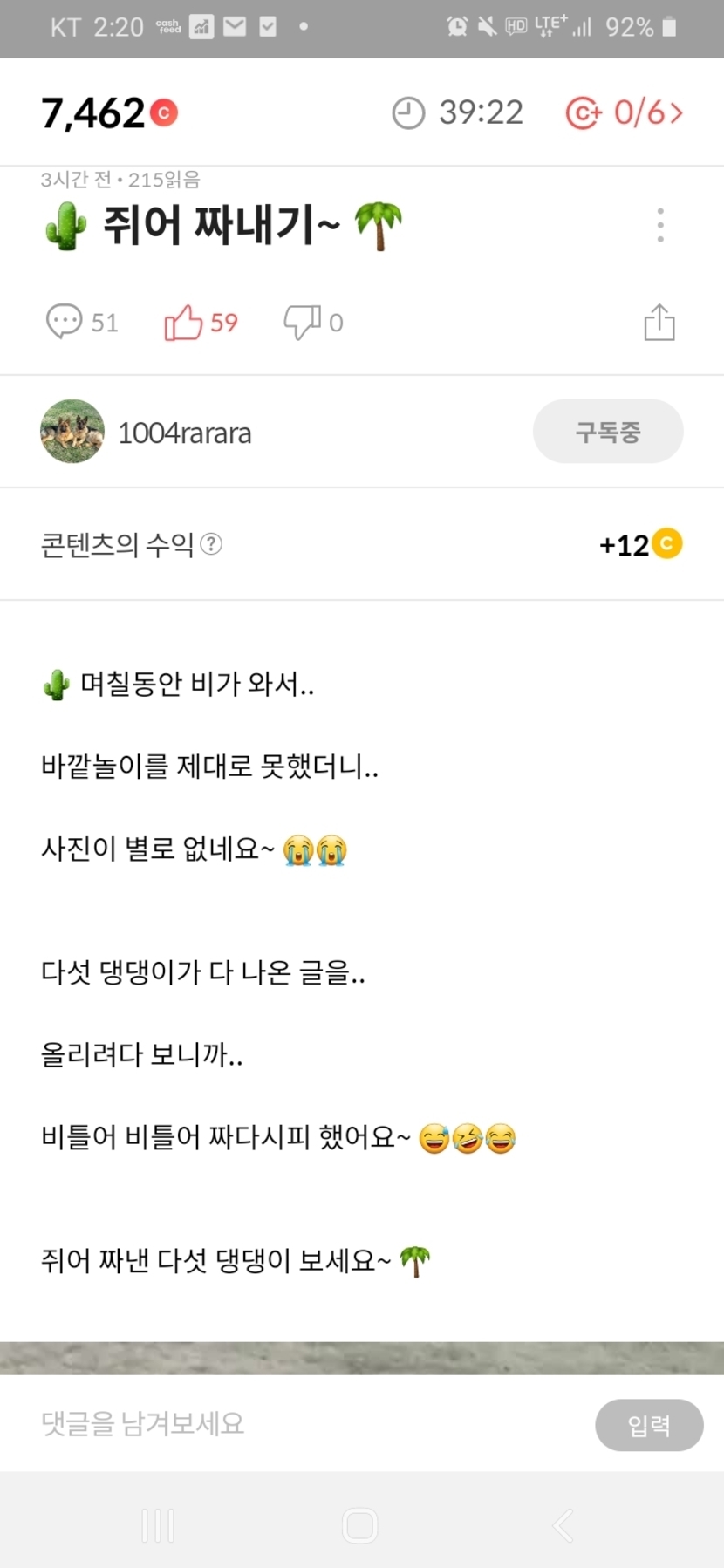Tap the question mark help icon
Screen dimensions: 724x1568
point(211,544)
